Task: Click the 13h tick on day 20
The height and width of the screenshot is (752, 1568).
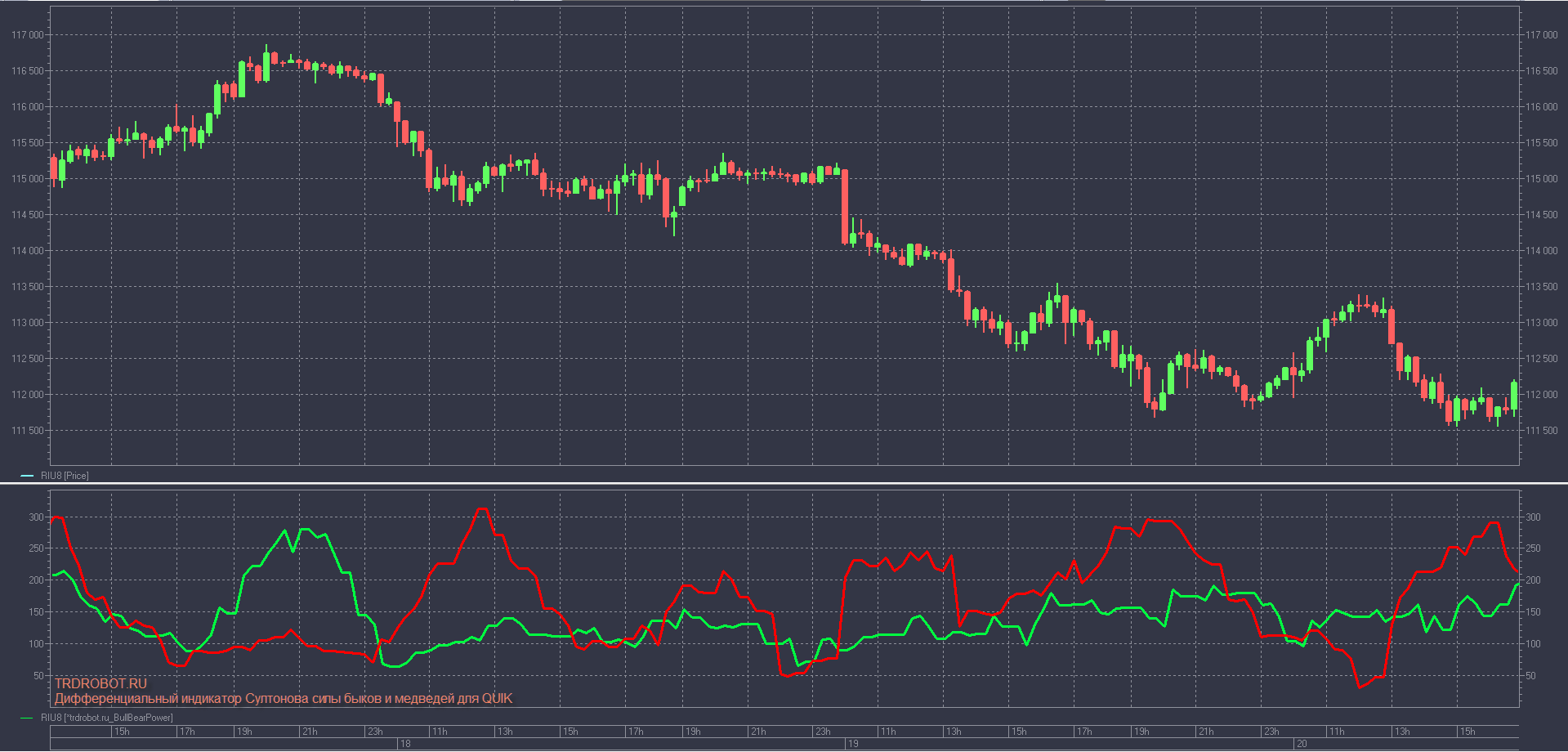Action: click(1402, 732)
